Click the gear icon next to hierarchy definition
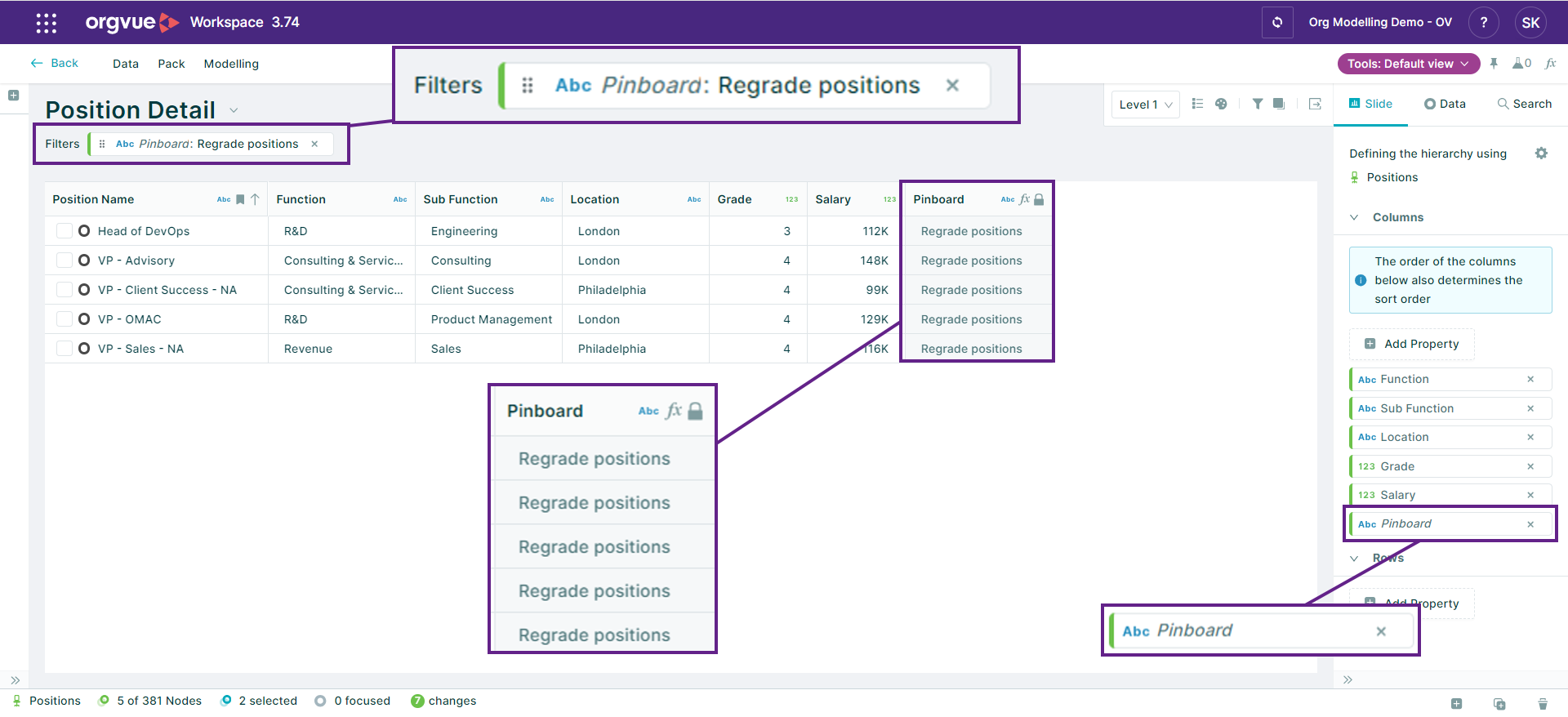The image size is (1568, 717). (1541, 154)
